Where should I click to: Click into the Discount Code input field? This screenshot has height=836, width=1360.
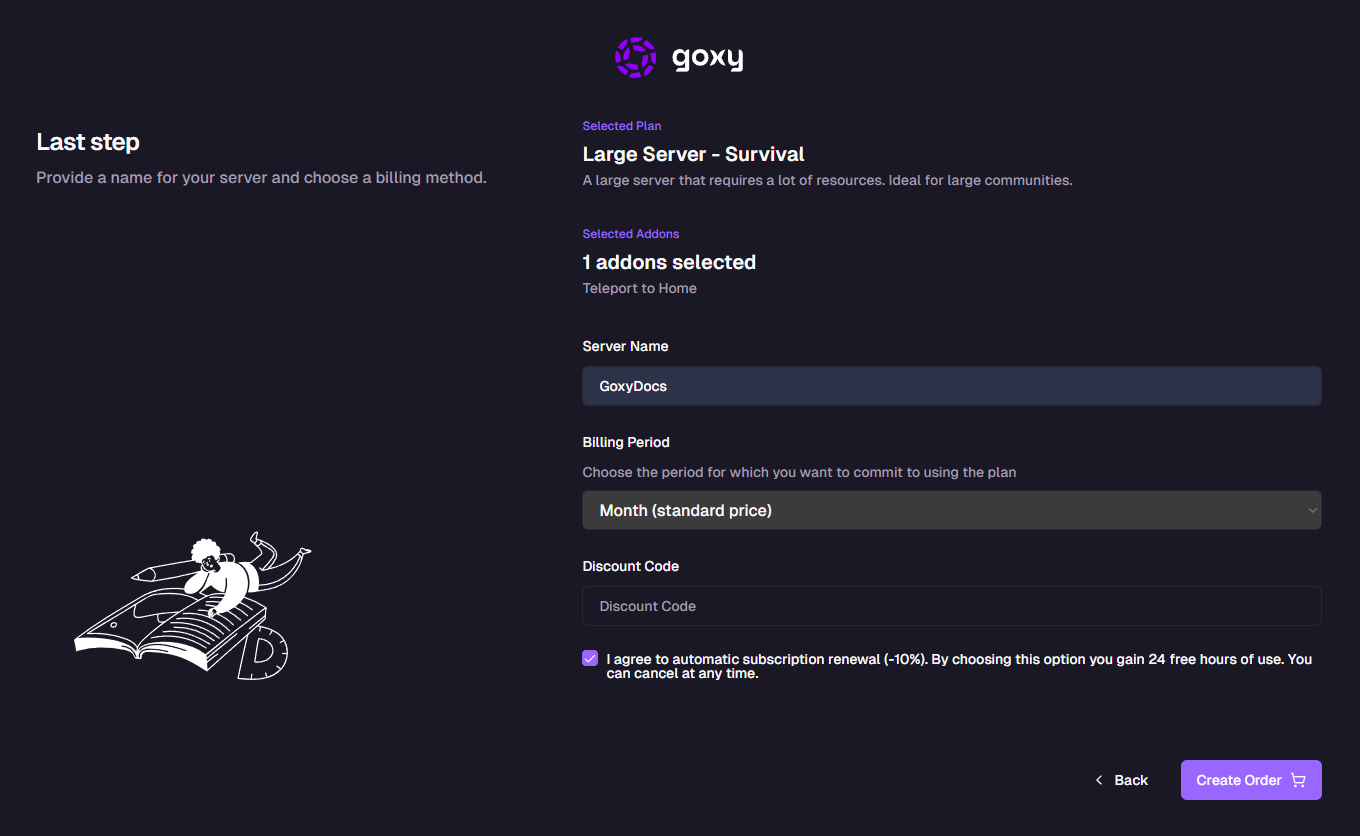pyautogui.click(x=952, y=606)
